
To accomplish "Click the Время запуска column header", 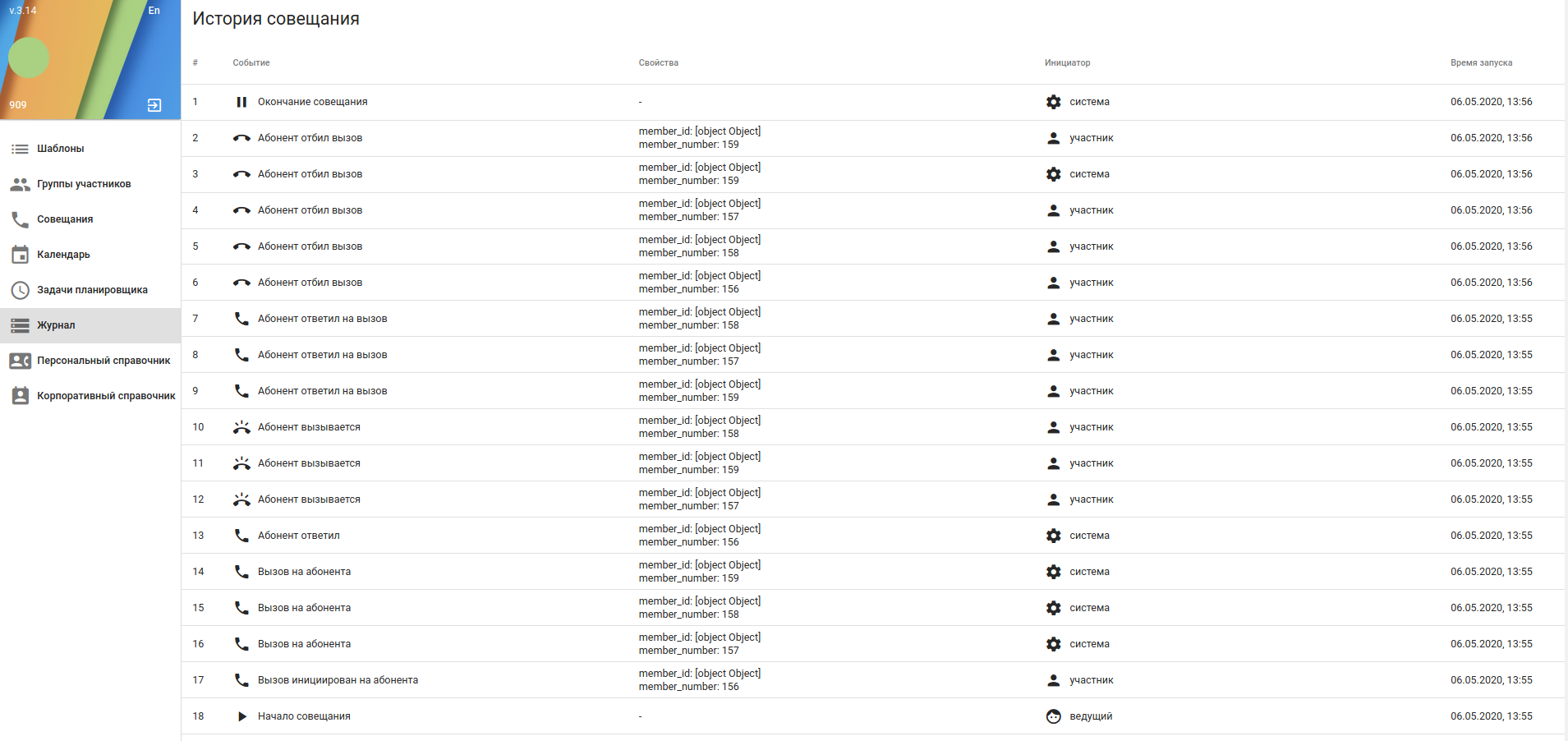I will 1481,63.
